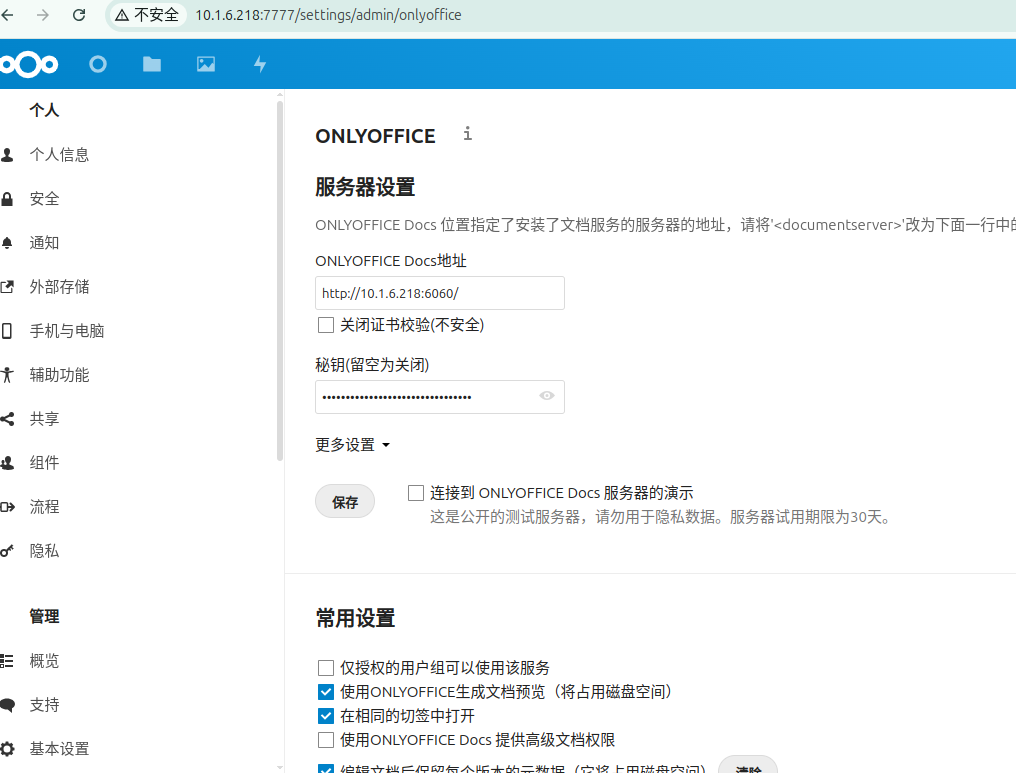Click the share icon beside 共享

(7, 419)
